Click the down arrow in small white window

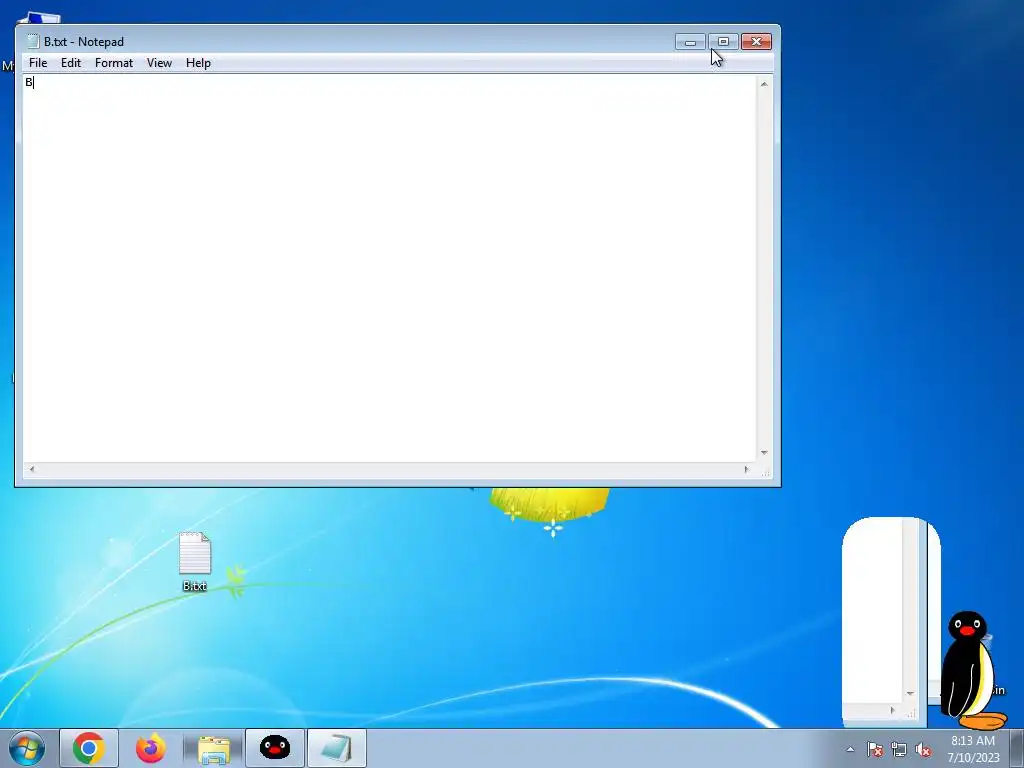point(910,694)
